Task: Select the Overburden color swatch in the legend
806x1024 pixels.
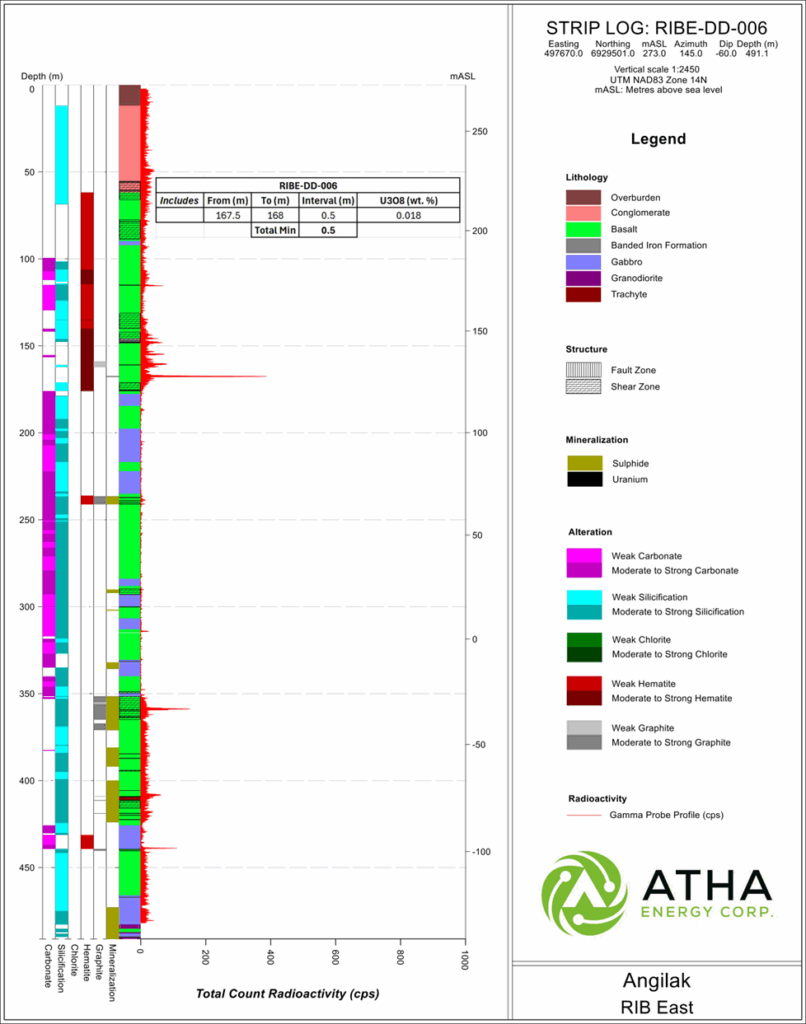Action: 583,197
